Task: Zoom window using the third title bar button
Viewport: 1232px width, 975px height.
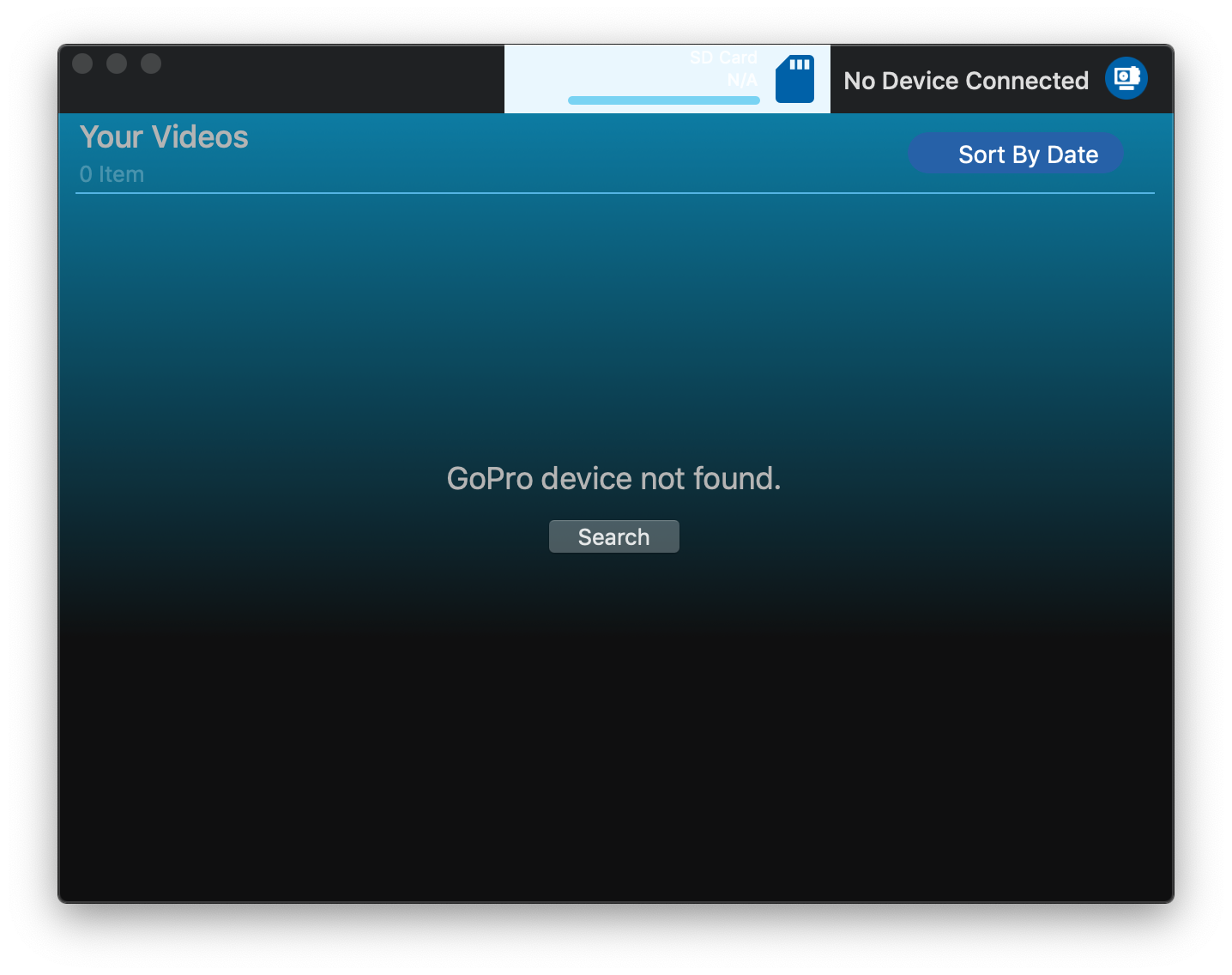Action: click(151, 64)
